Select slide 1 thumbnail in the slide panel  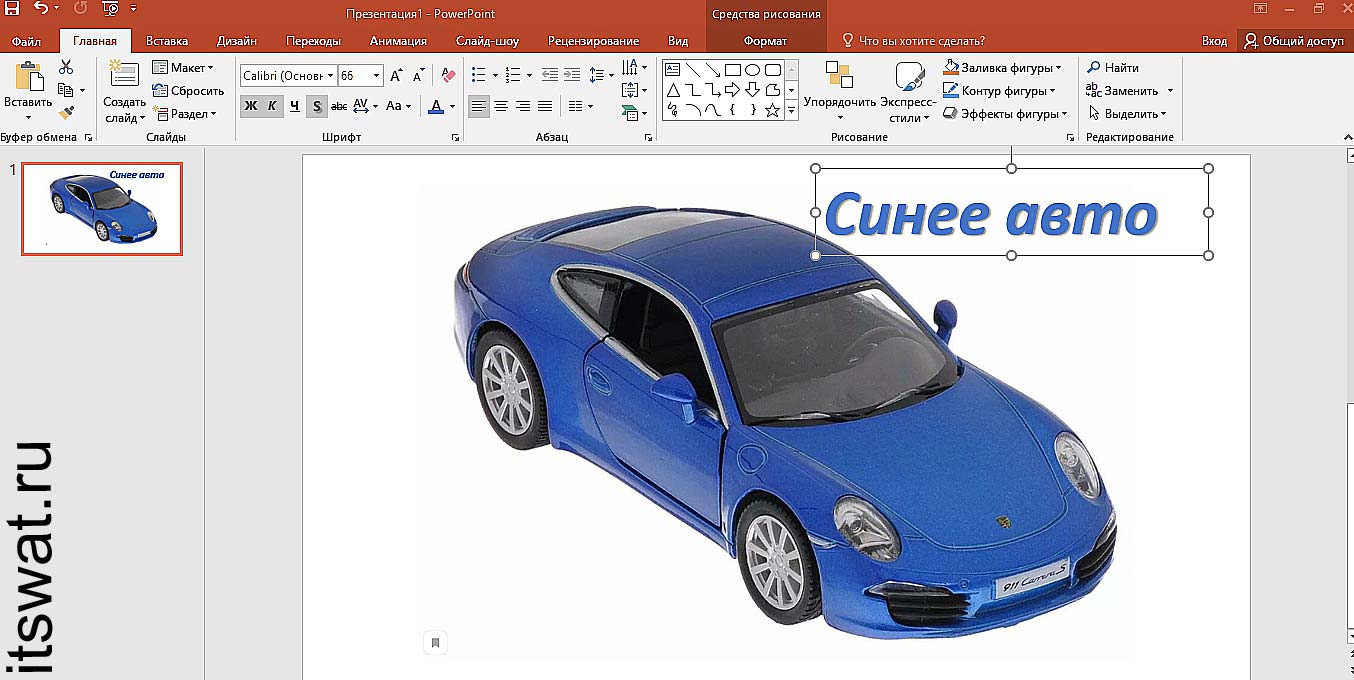(x=102, y=208)
